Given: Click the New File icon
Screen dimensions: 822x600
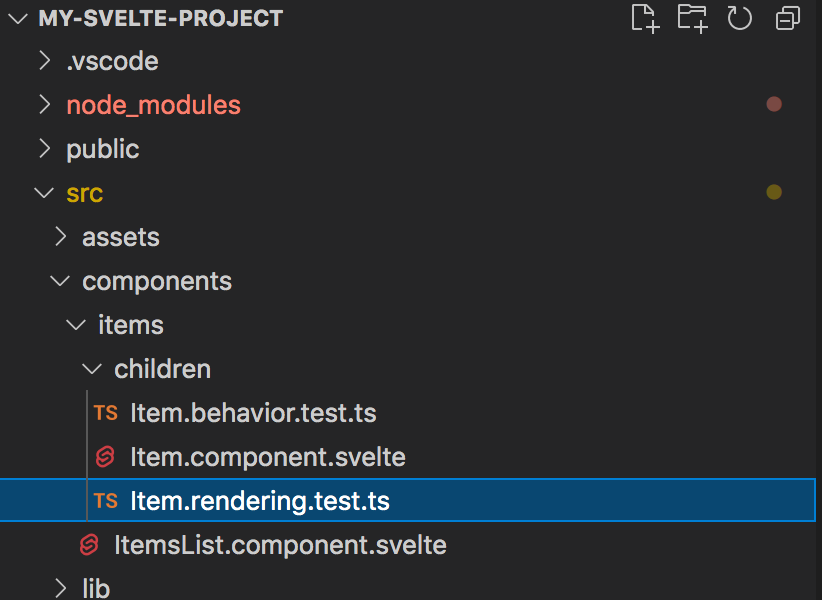Looking at the screenshot, I should pos(645,19).
